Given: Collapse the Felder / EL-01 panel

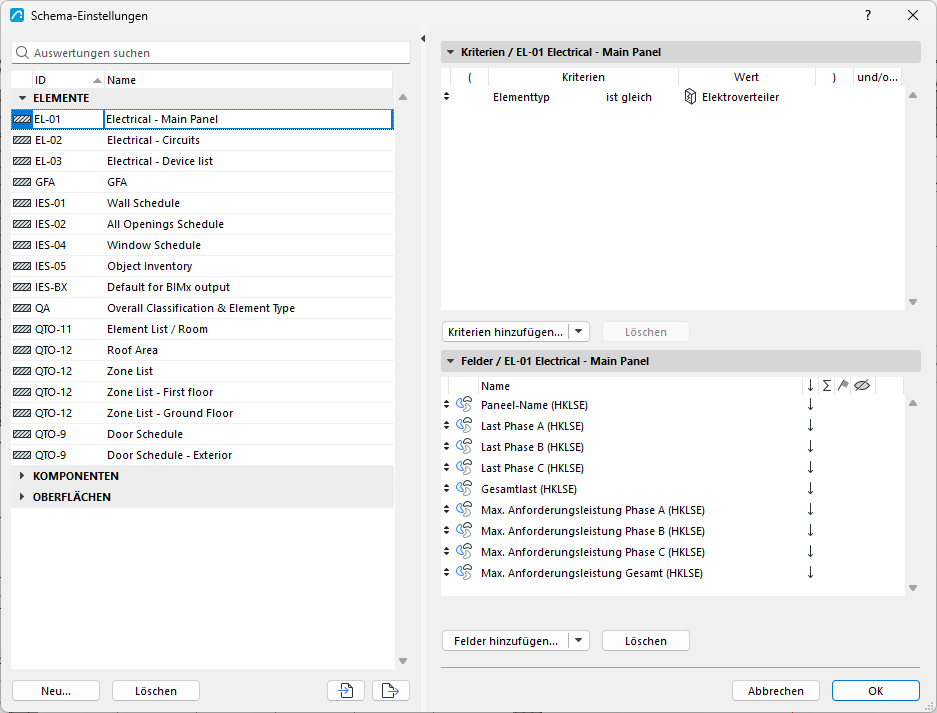Looking at the screenshot, I should [451, 361].
